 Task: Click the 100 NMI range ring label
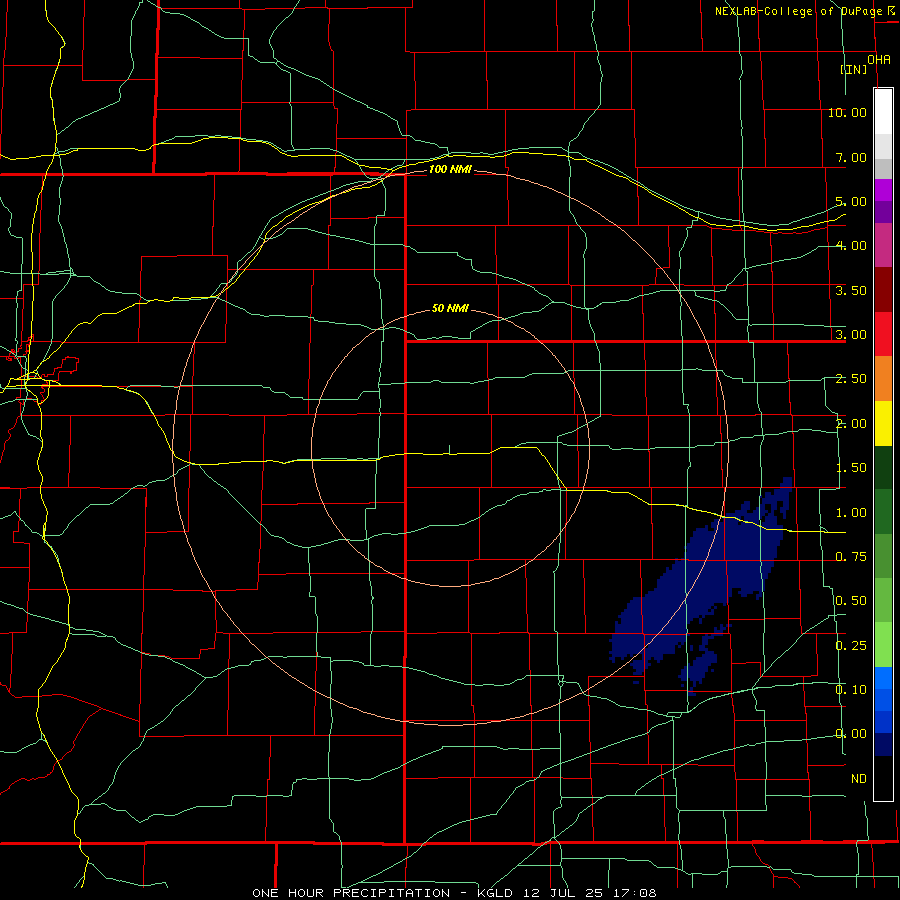[x=450, y=169]
